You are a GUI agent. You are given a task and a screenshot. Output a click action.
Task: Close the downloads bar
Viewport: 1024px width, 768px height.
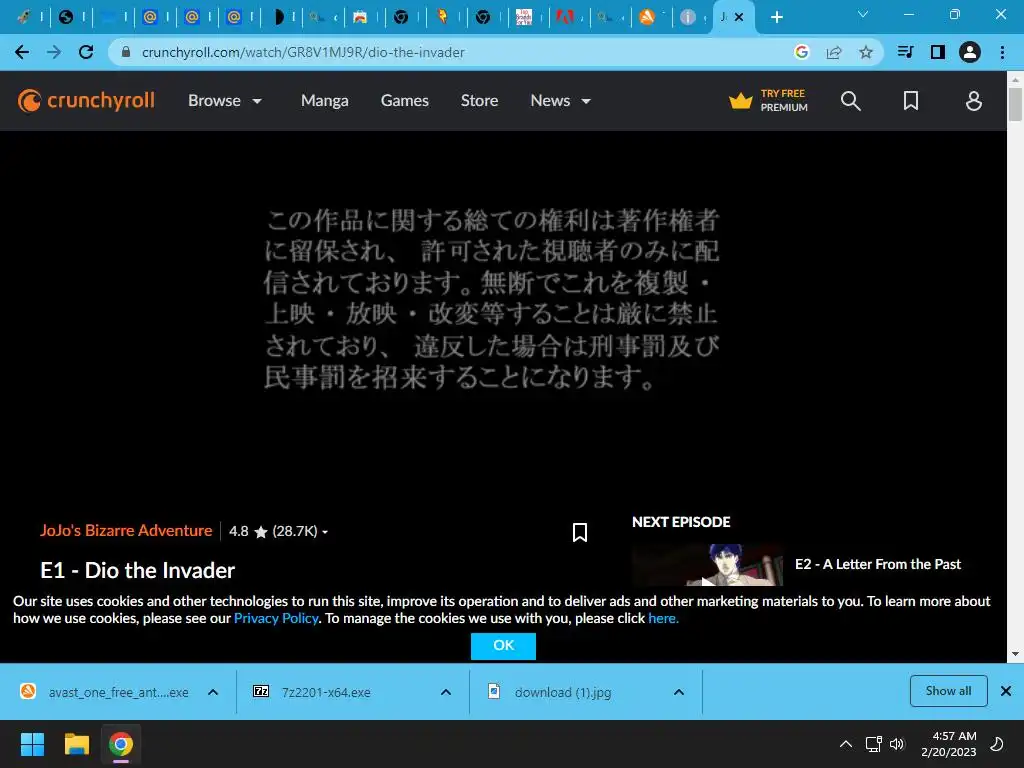[1006, 691]
